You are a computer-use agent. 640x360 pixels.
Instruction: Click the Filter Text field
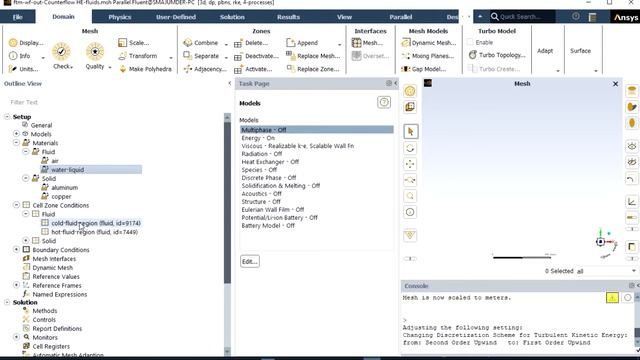click(x=115, y=102)
